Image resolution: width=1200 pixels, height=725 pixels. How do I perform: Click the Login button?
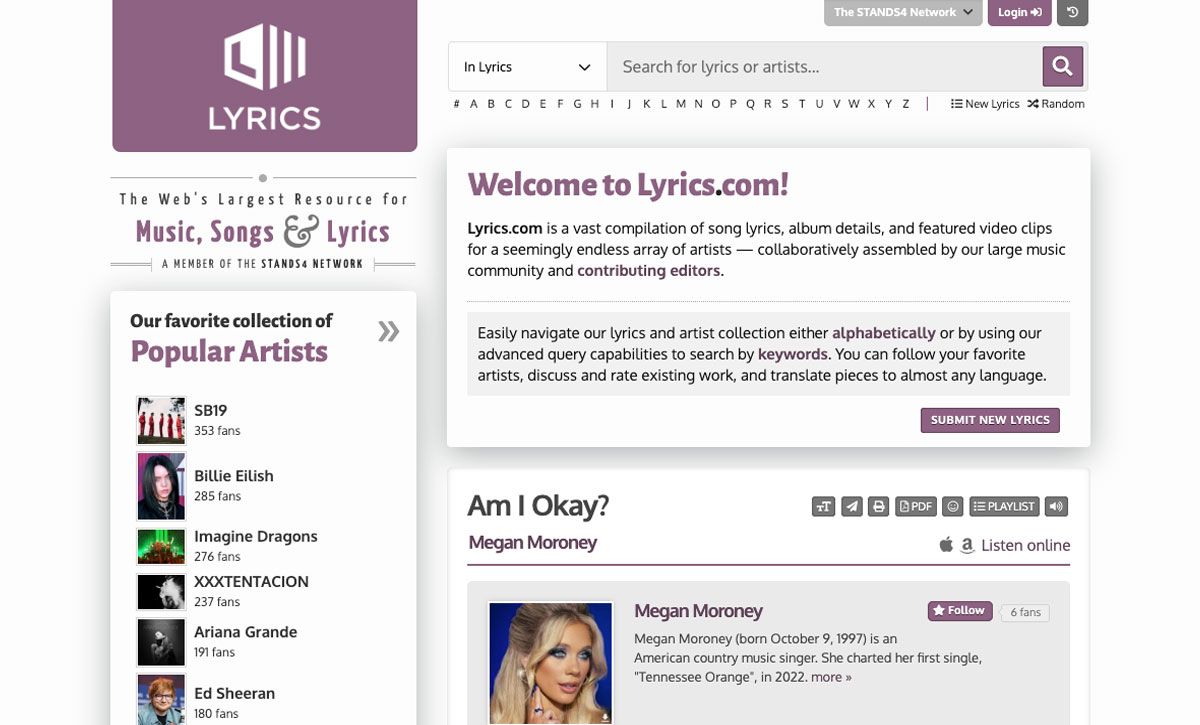pyautogui.click(x=1019, y=12)
